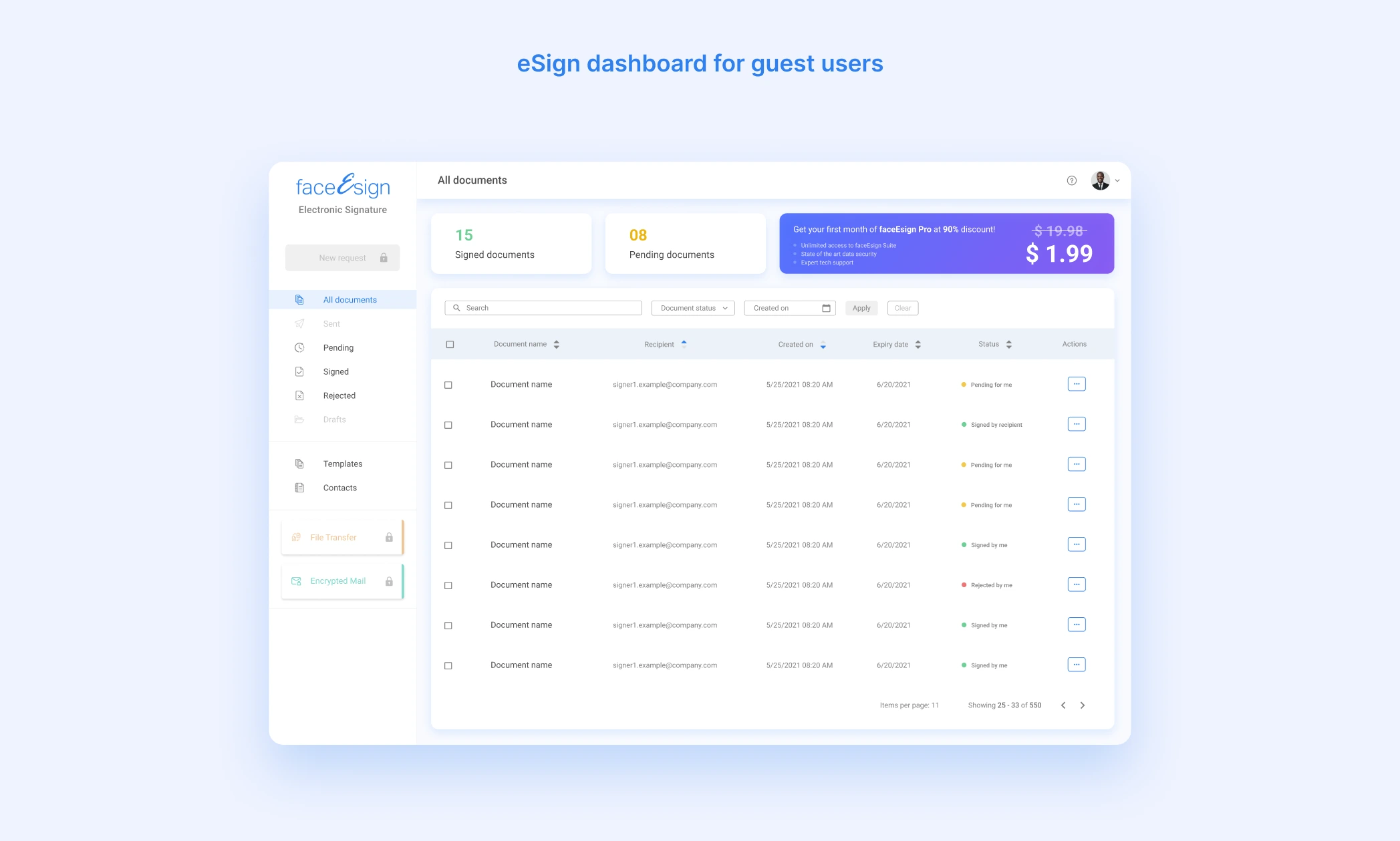
Task: Check the last Signed by me row checkbox
Action: 448,666
